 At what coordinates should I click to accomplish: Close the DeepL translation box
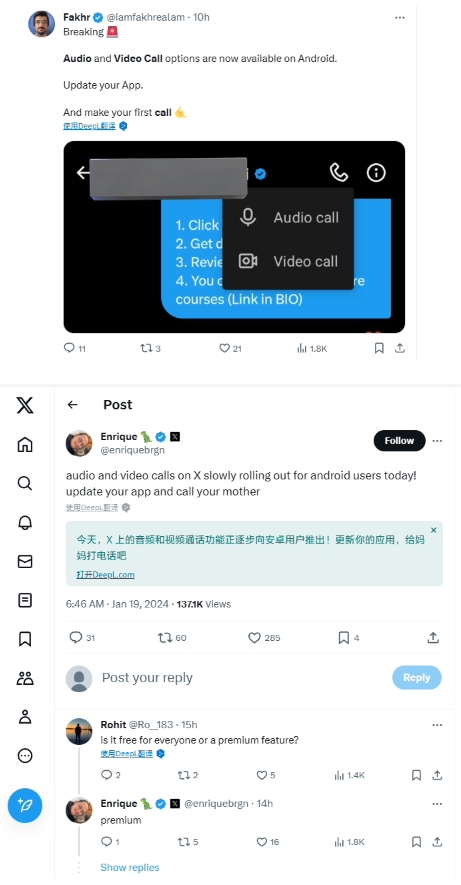point(433,530)
